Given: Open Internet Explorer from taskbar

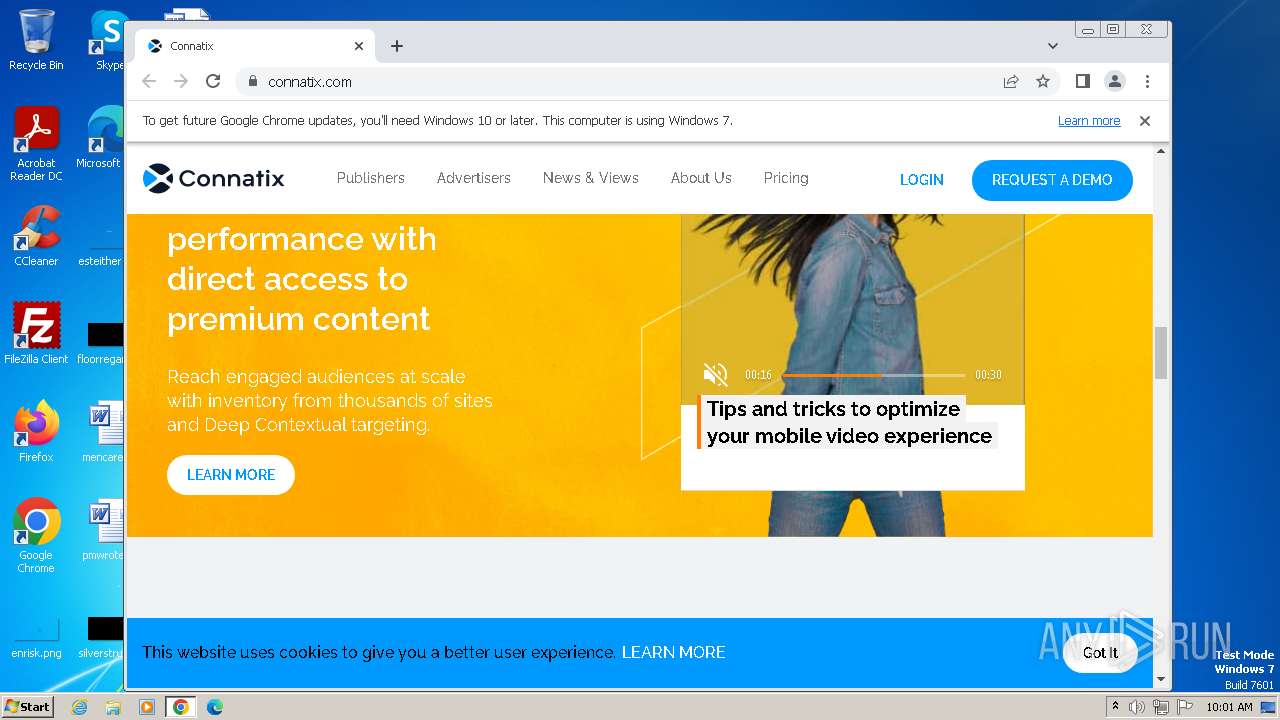Looking at the screenshot, I should coord(80,707).
